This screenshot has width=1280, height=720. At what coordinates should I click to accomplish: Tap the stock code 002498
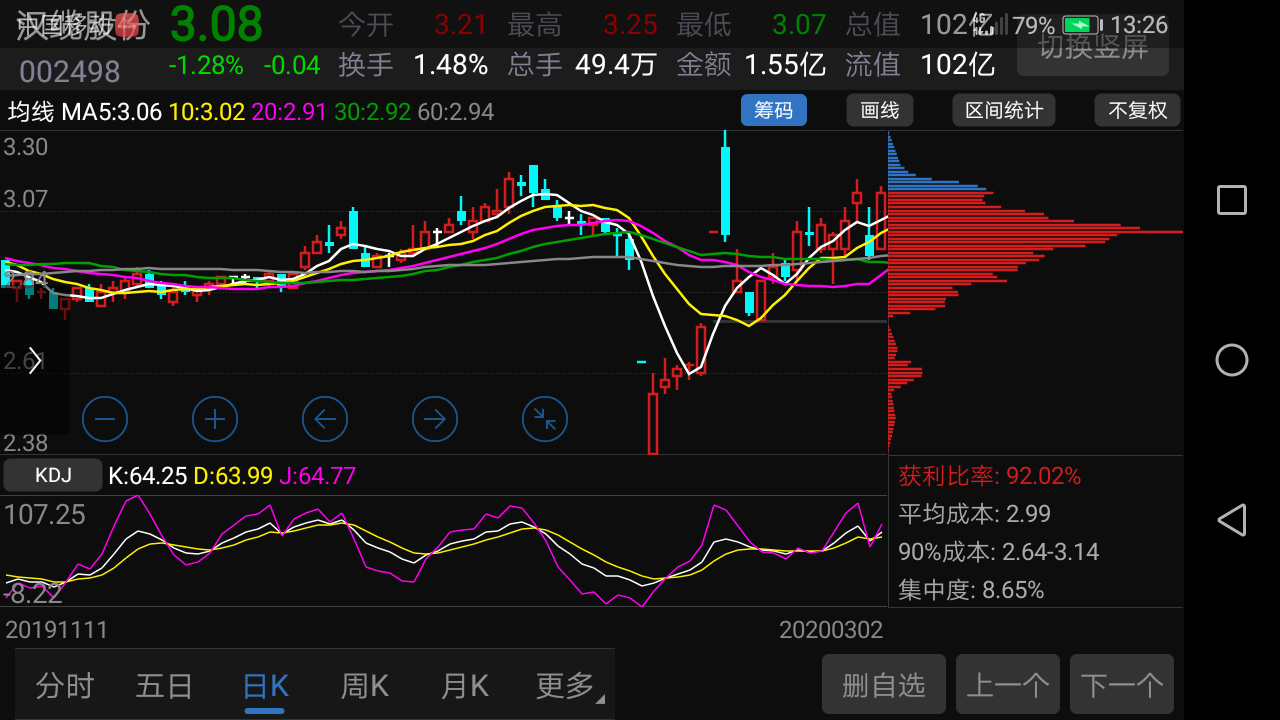[x=70, y=71]
